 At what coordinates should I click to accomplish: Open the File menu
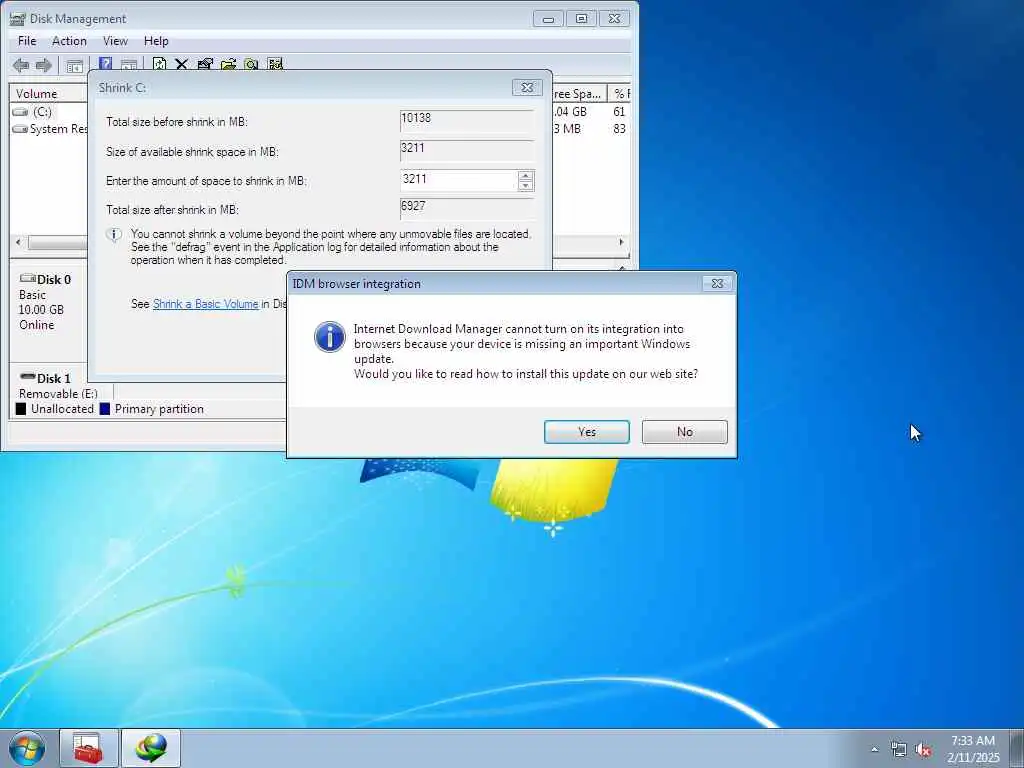(x=27, y=40)
